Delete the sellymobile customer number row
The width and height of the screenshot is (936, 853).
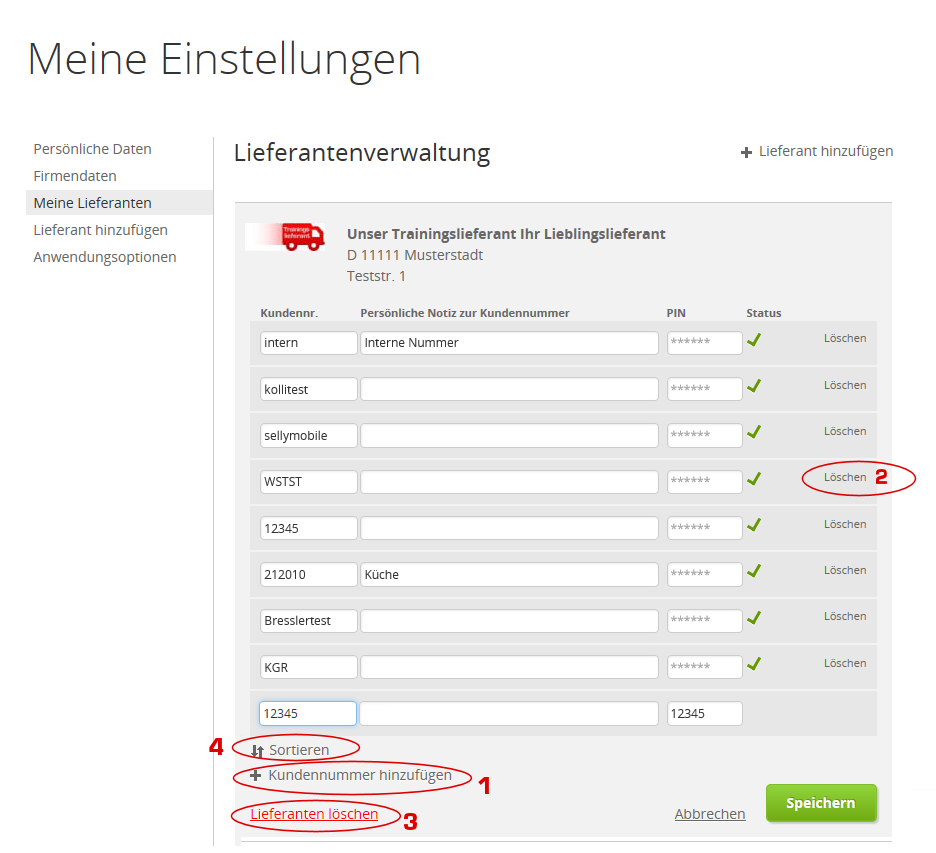[x=845, y=432]
